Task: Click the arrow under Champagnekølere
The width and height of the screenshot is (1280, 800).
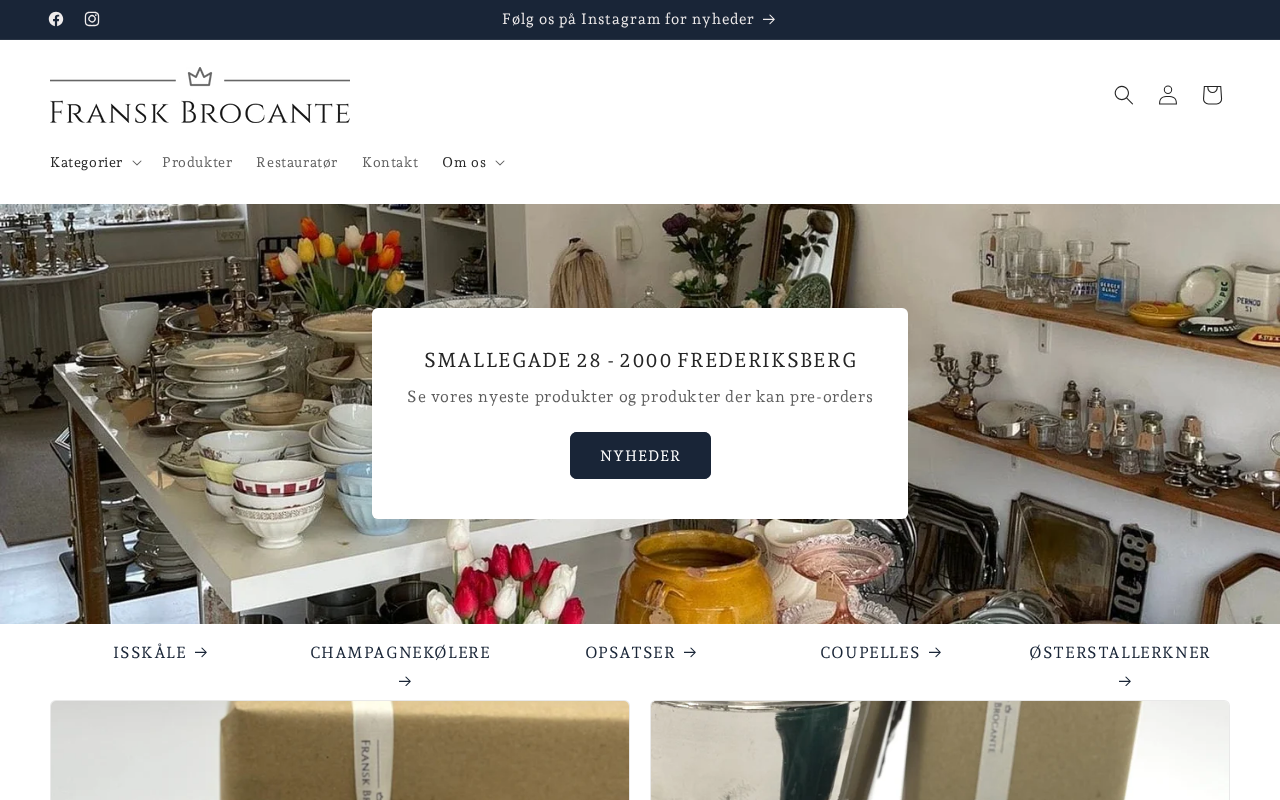Action: [405, 682]
